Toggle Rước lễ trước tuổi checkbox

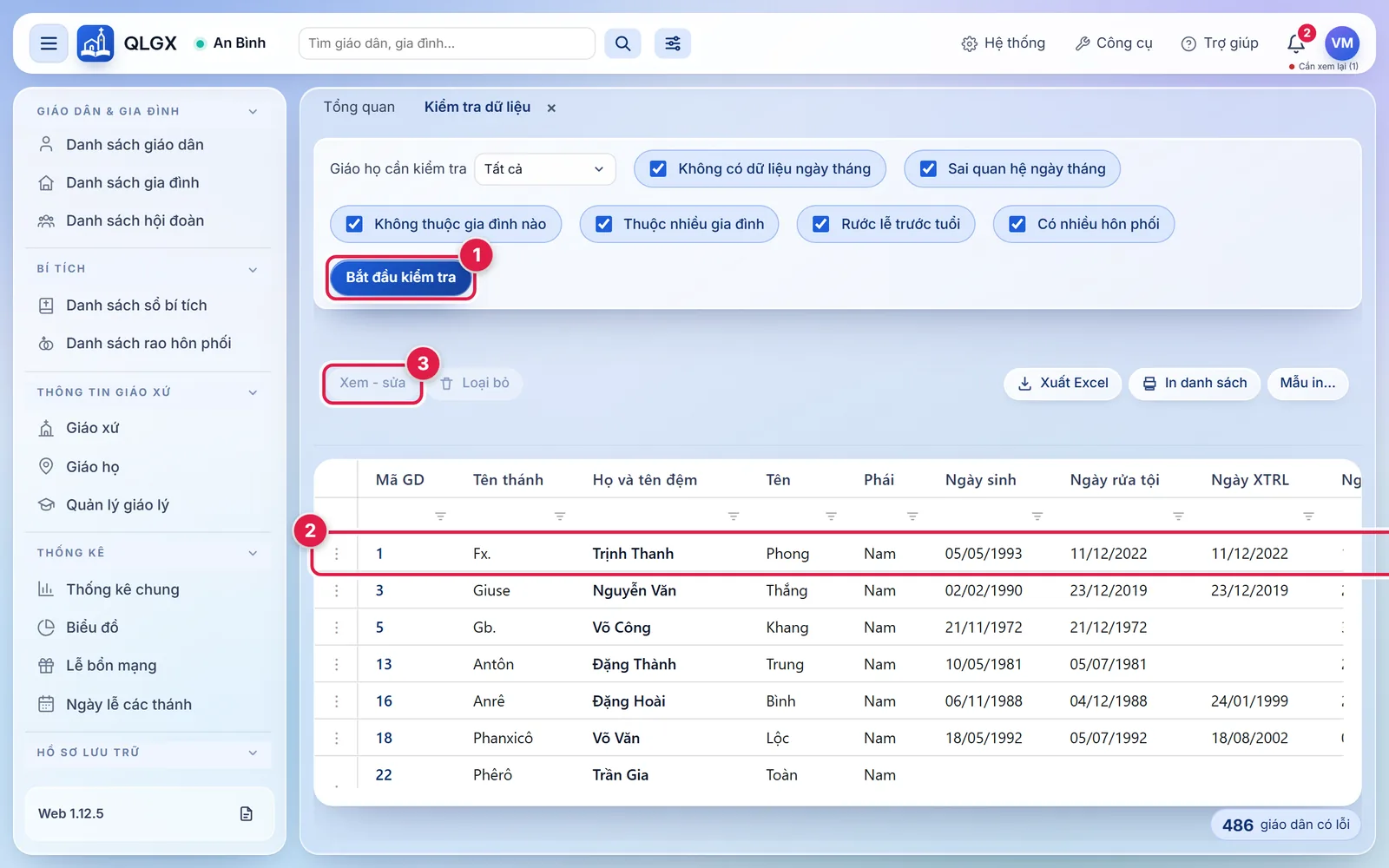(820, 224)
